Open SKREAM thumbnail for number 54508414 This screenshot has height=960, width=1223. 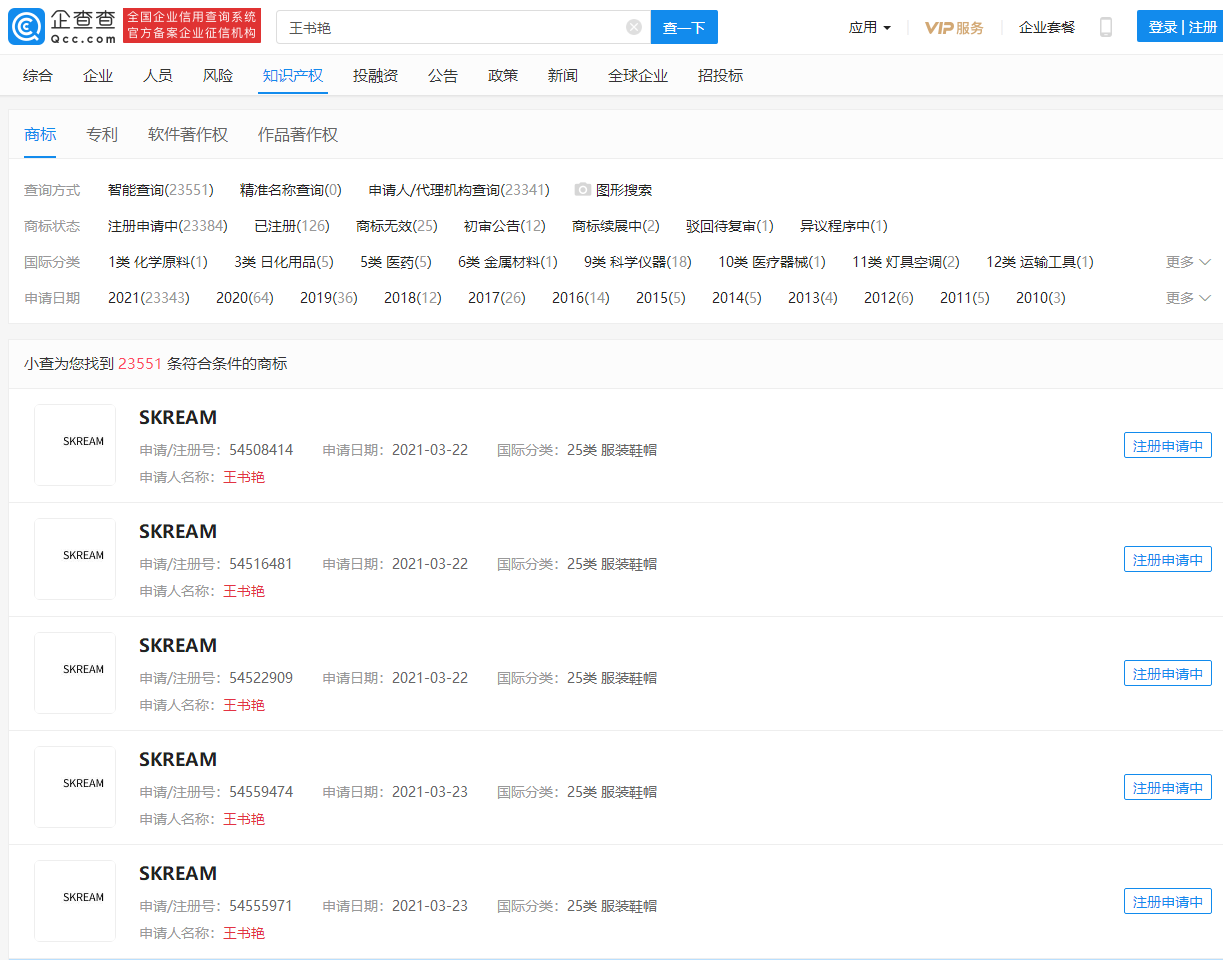[75, 445]
